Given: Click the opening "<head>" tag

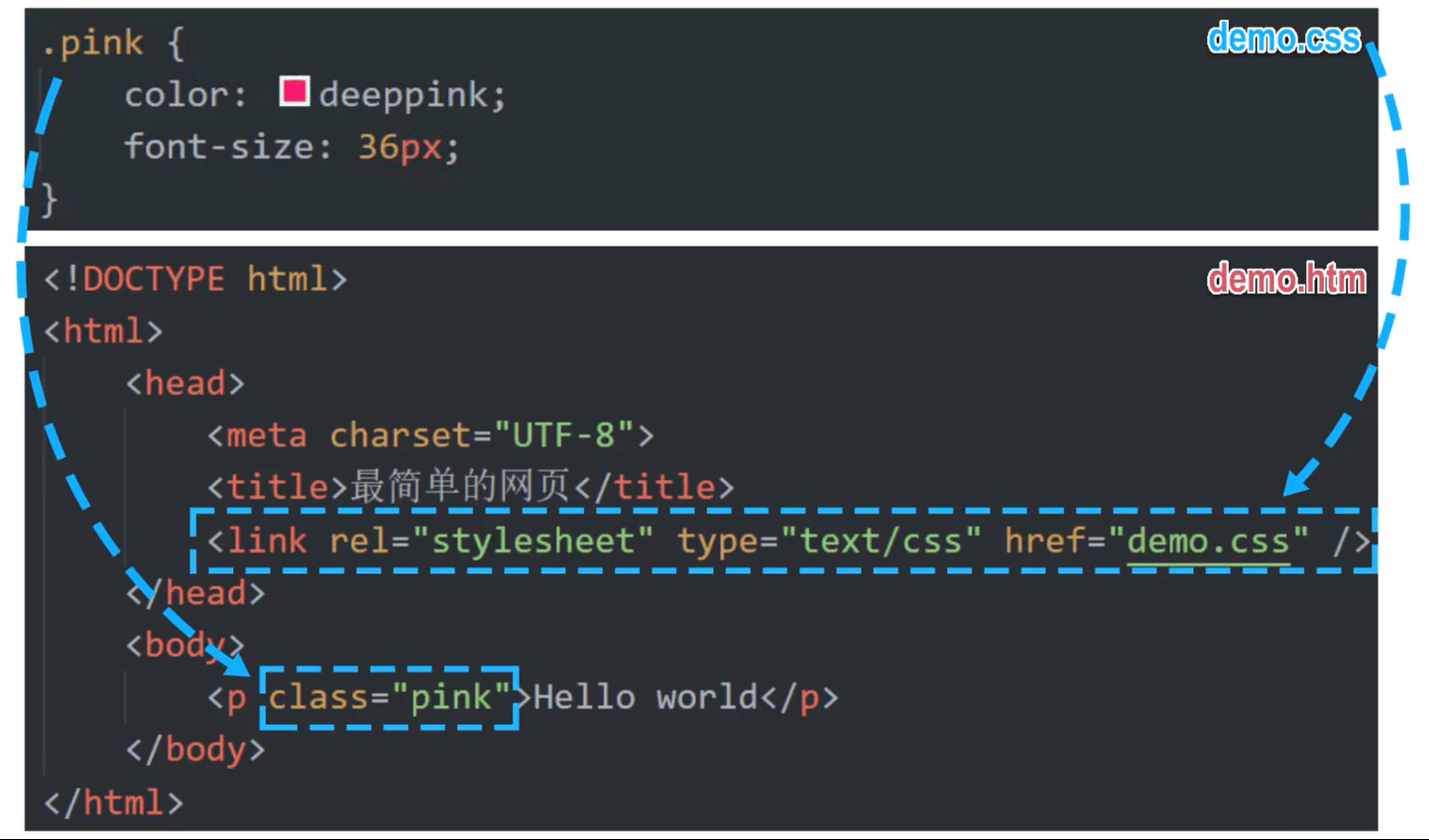Looking at the screenshot, I should pyautogui.click(x=184, y=383).
